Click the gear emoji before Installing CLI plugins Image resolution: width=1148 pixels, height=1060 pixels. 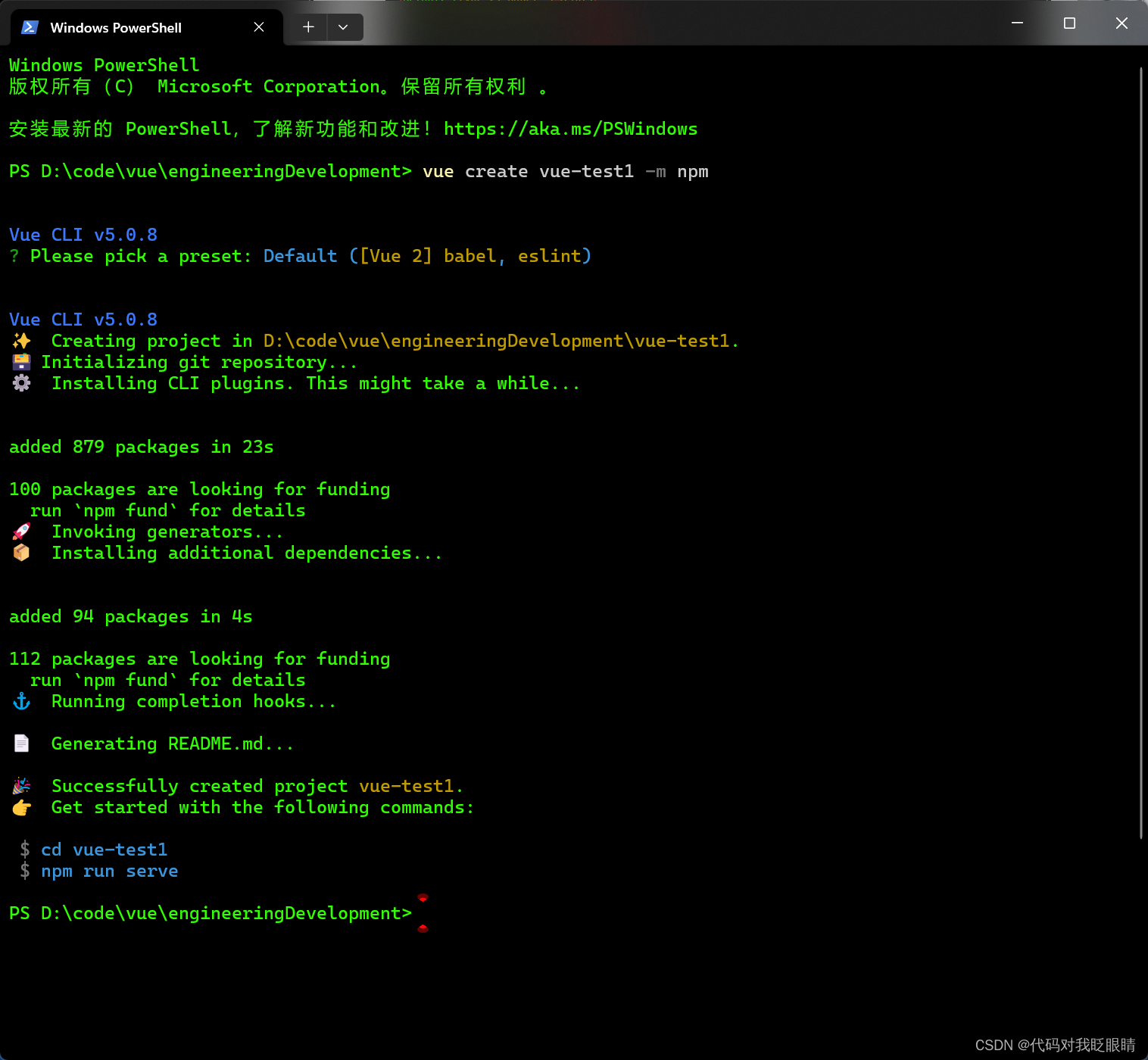(x=22, y=383)
